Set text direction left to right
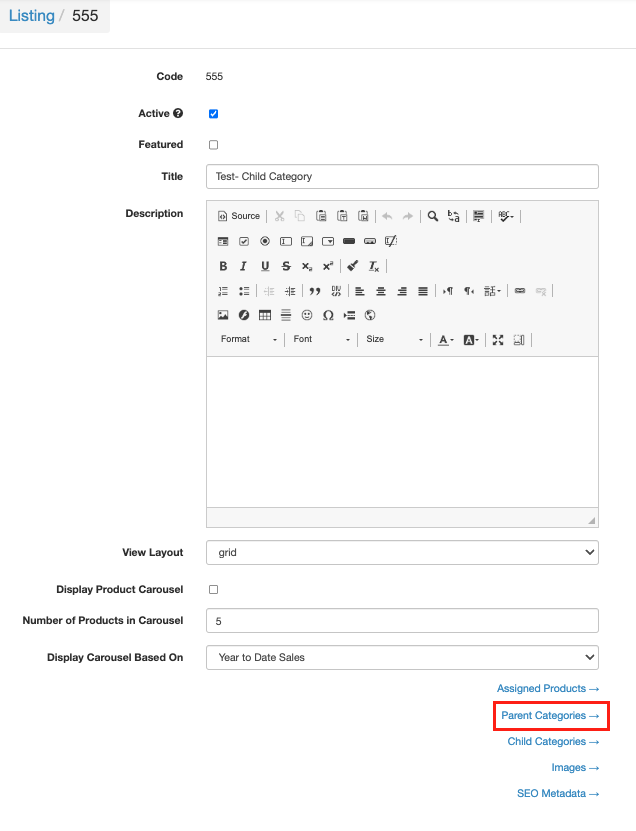Viewport: 636px width, 831px height. point(448,291)
